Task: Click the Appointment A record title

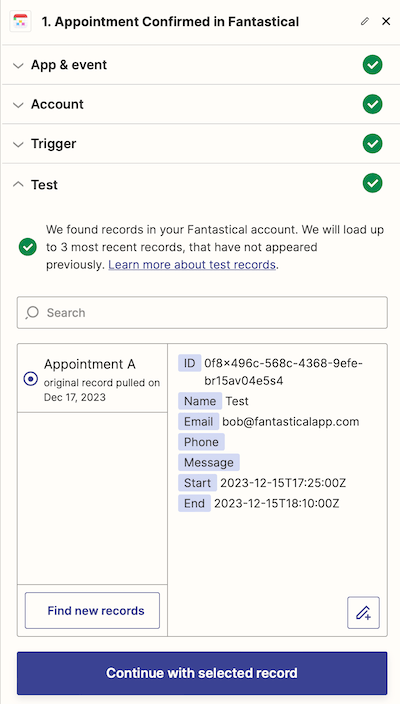Action: click(90, 364)
